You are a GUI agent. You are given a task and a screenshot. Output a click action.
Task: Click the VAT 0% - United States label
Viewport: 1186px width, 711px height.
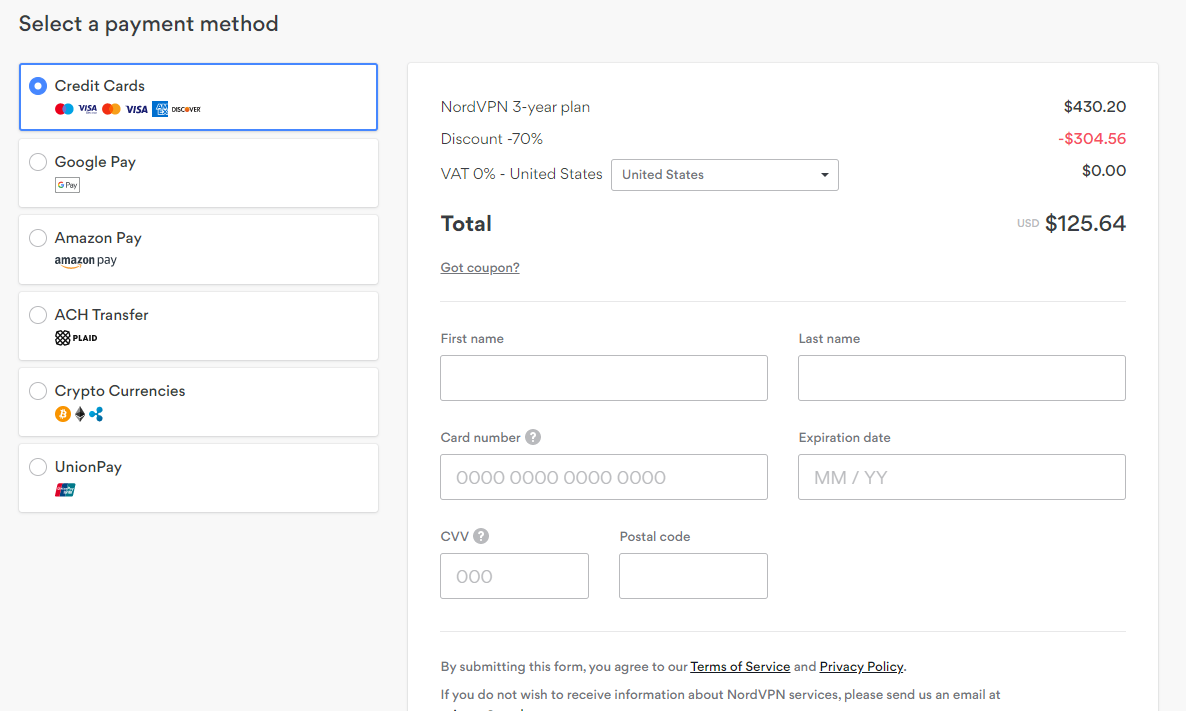[x=521, y=174]
